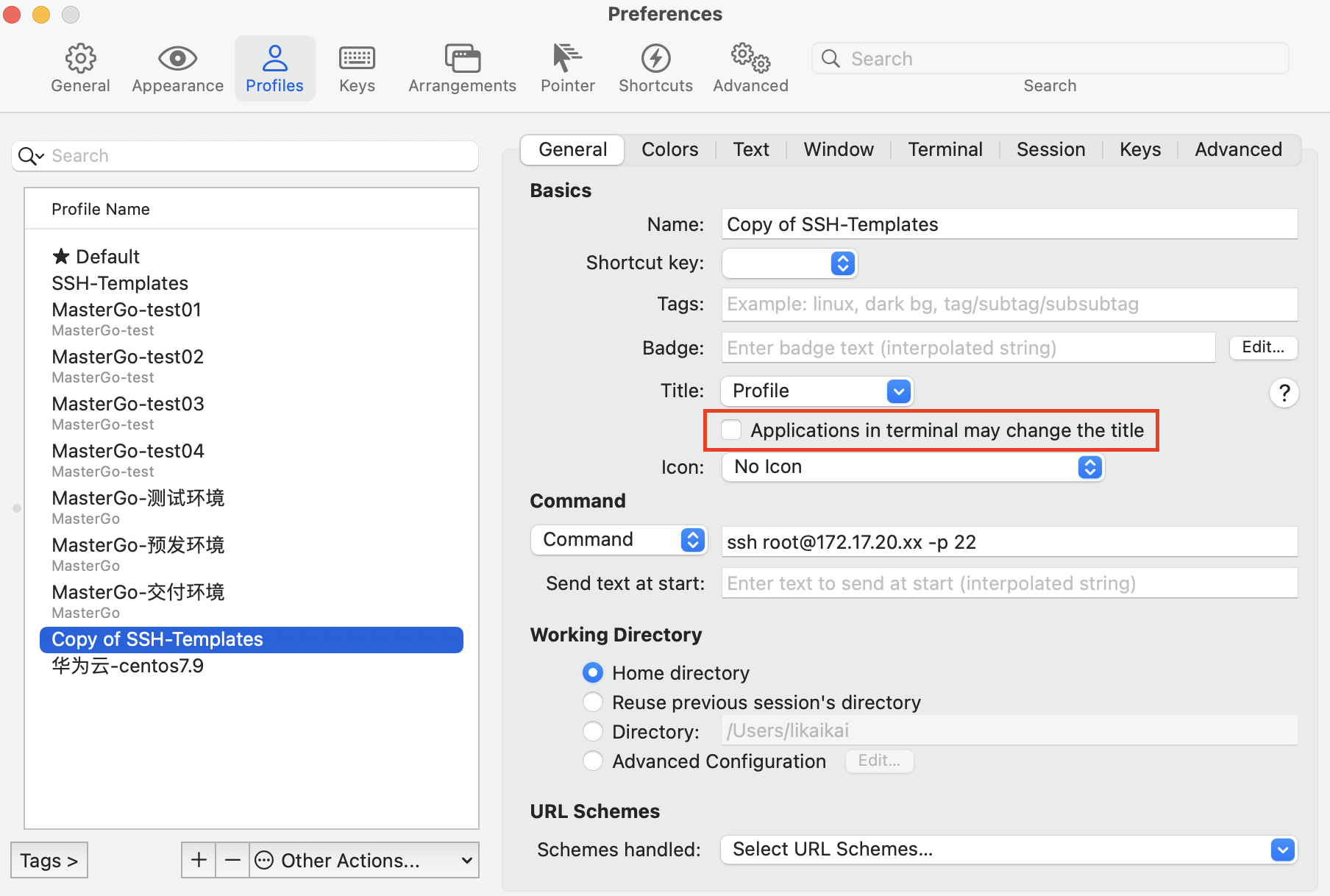Select the MasterGo-test02 profile
Viewport: 1330px width, 896px height.
[127, 357]
